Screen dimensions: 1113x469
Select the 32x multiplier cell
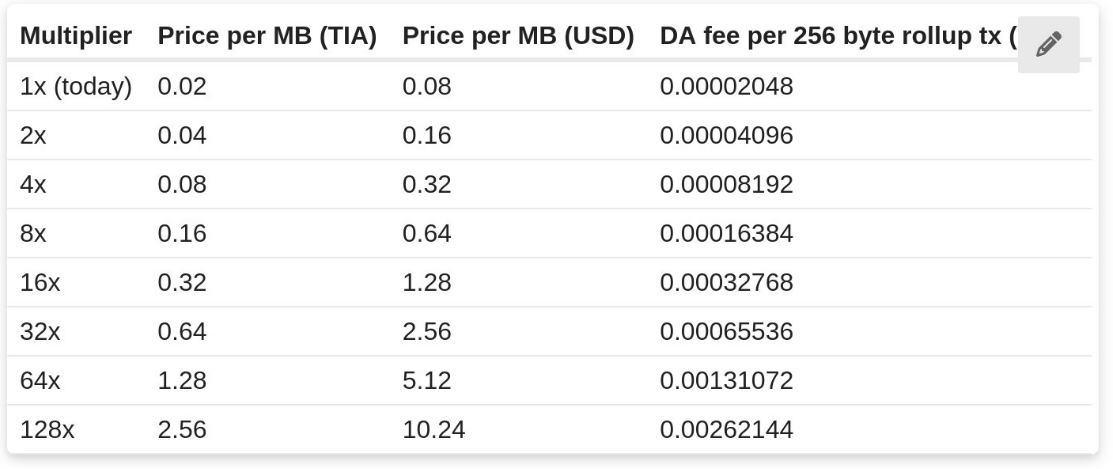tap(40, 332)
